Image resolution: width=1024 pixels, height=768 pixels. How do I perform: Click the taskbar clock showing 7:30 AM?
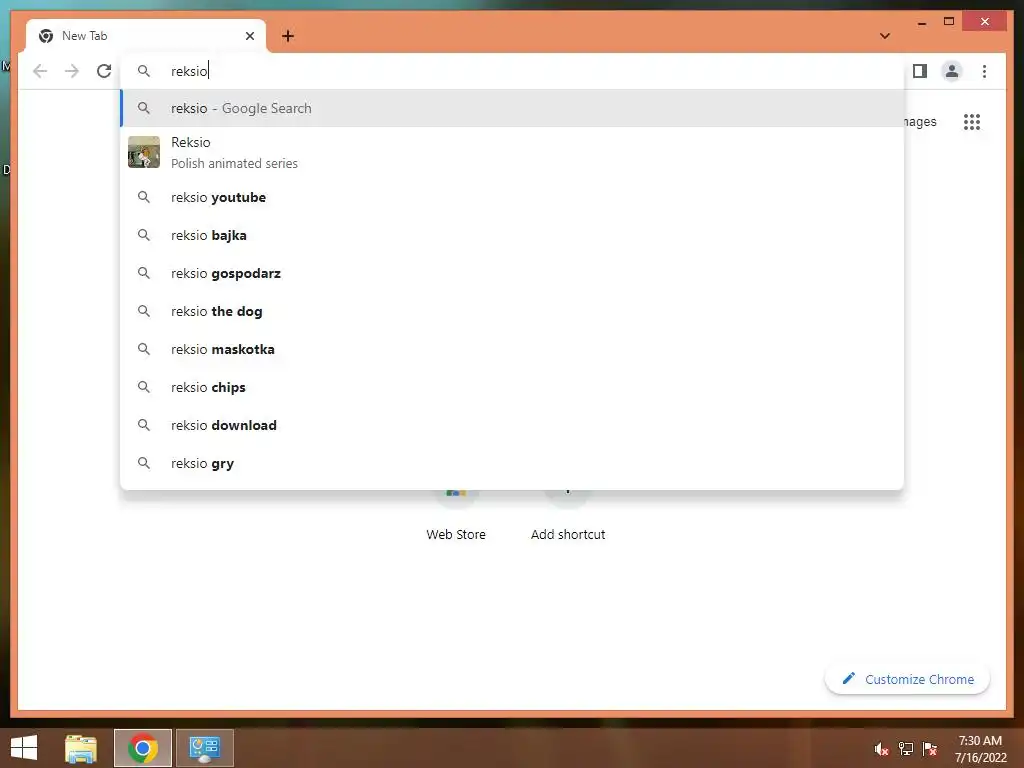(x=980, y=748)
